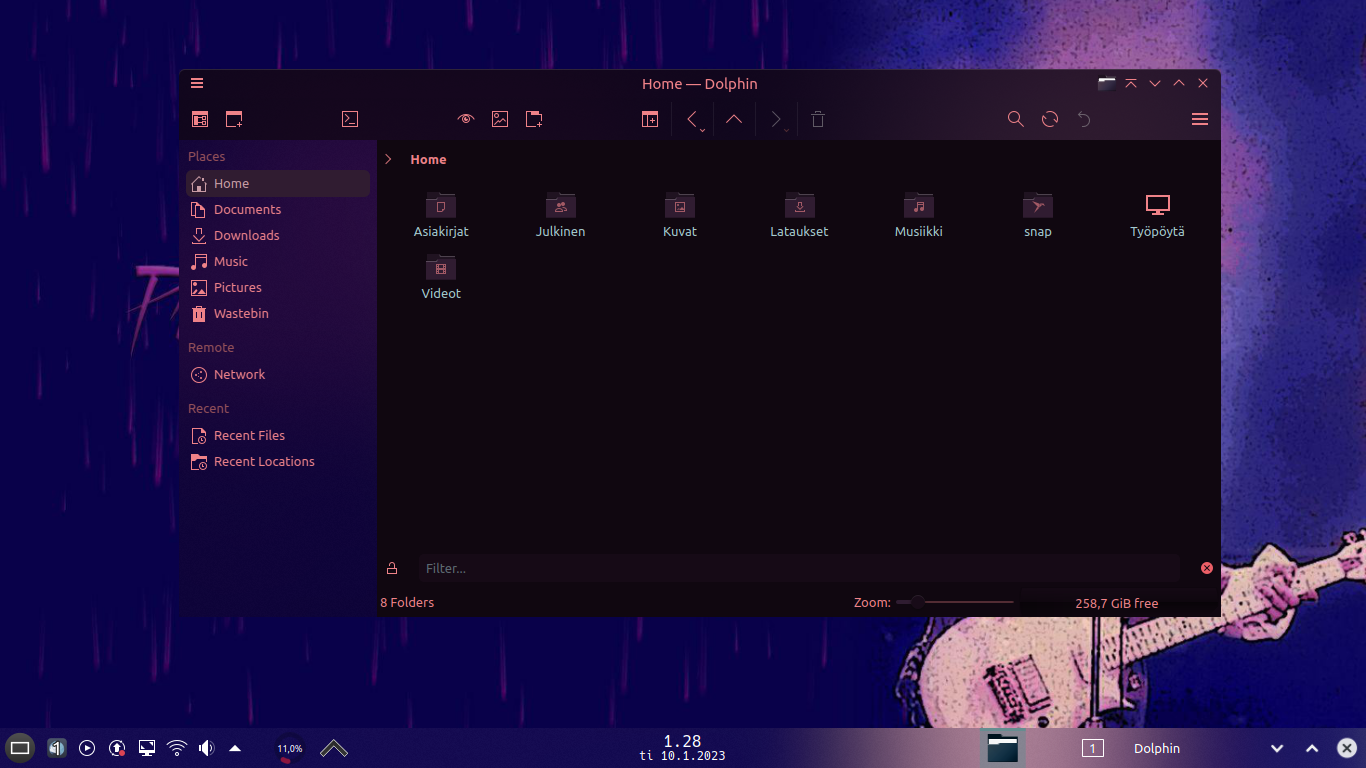Switch to virtual desktop 1 pager
The height and width of the screenshot is (768, 1366).
click(x=1092, y=748)
